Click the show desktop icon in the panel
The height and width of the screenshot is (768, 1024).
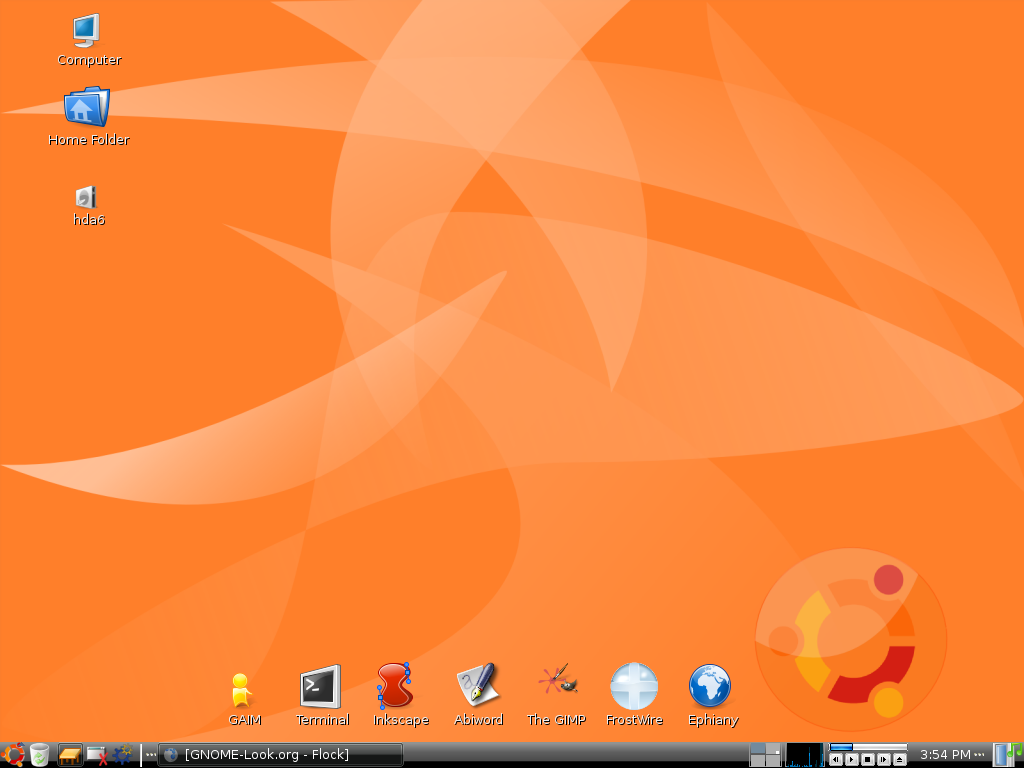70,755
